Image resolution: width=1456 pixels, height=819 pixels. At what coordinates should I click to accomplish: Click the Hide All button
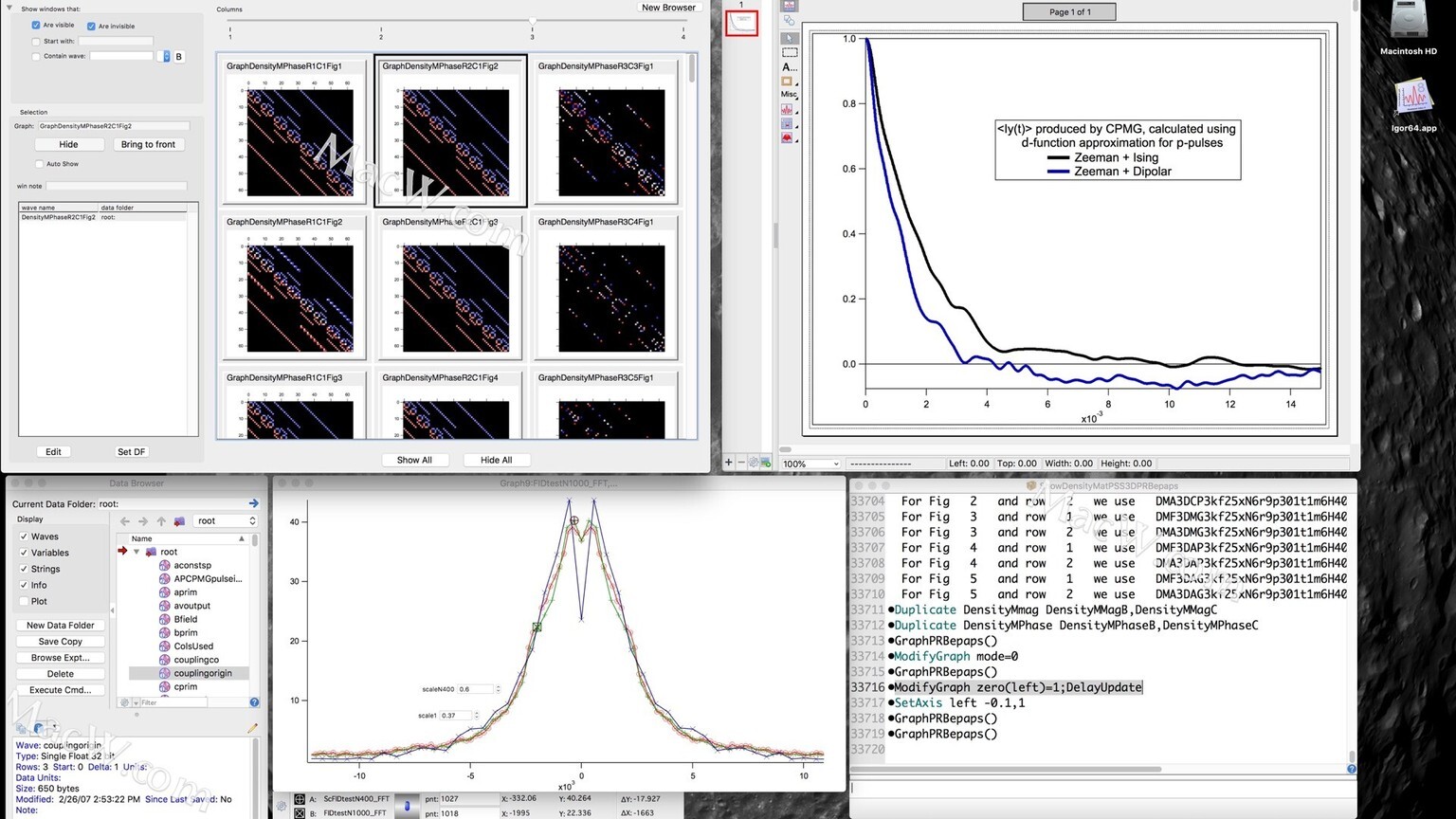[x=496, y=460]
